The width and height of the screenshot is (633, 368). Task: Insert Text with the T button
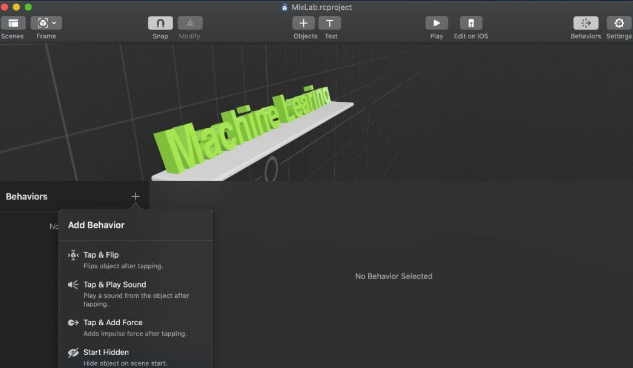tap(330, 23)
